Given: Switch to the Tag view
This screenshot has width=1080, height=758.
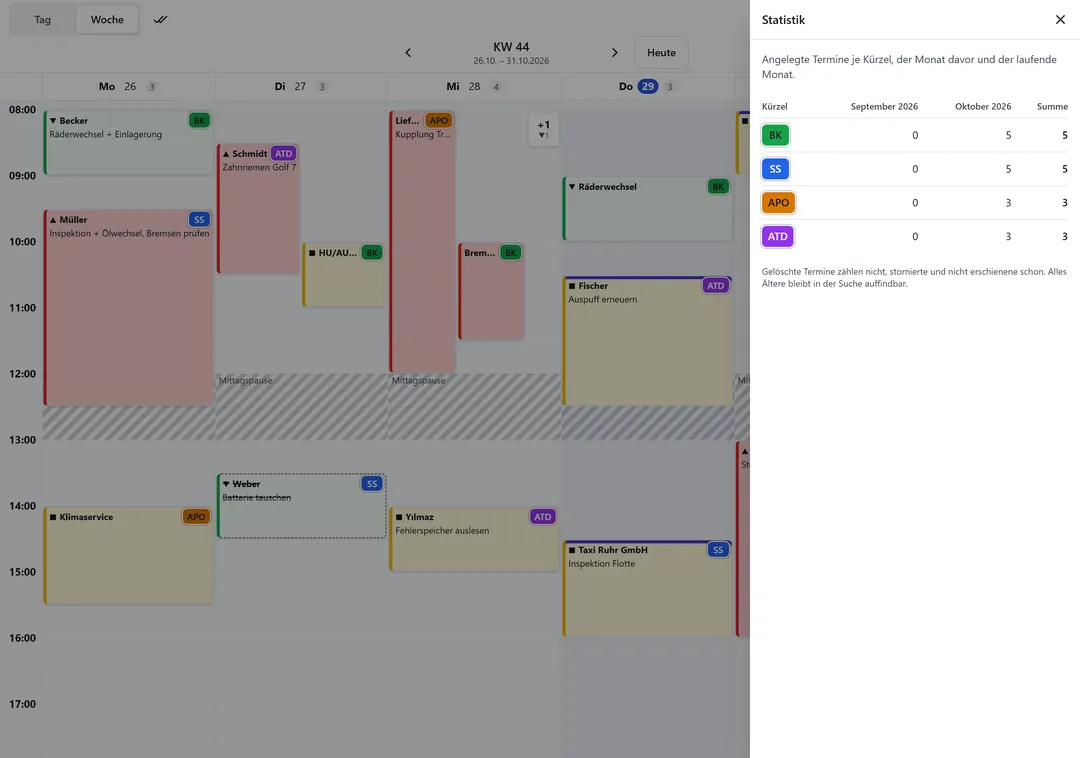Looking at the screenshot, I should 43,19.
